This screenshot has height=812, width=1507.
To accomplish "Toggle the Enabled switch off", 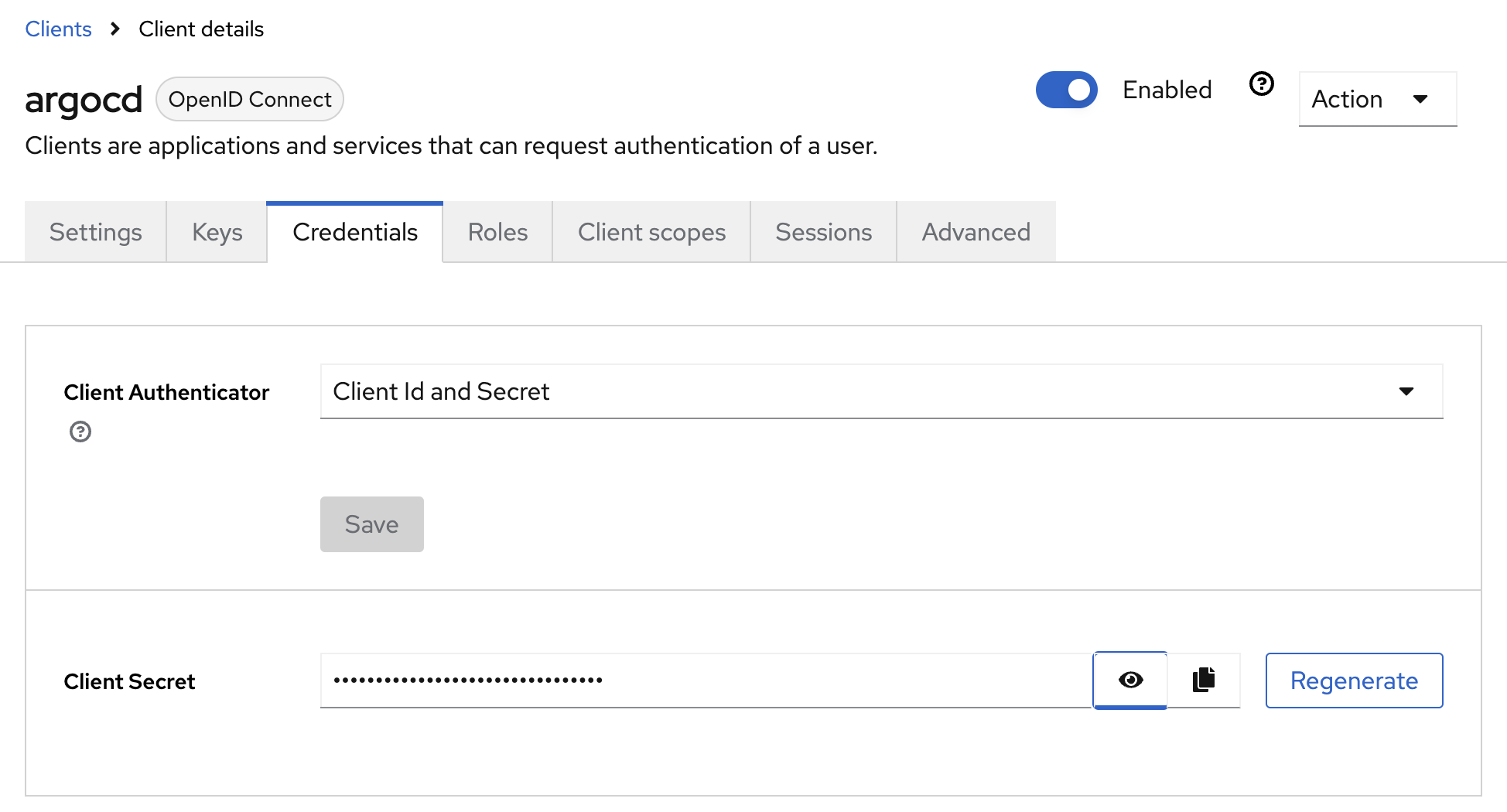I will tap(1066, 90).
